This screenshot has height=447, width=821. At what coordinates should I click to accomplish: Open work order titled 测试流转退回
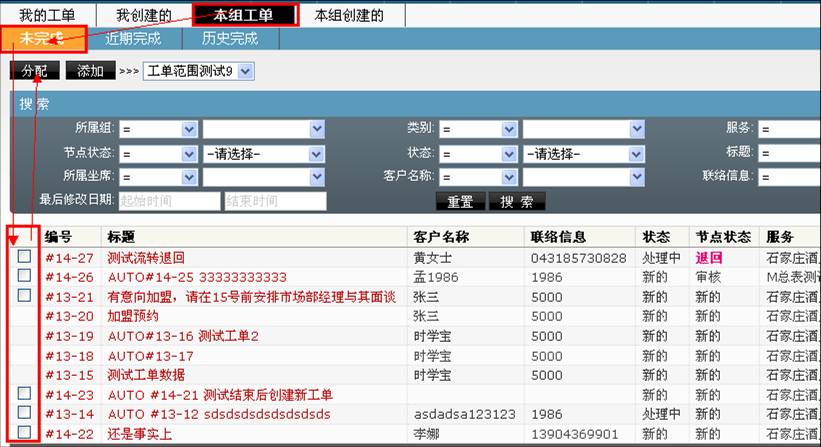pos(146,258)
